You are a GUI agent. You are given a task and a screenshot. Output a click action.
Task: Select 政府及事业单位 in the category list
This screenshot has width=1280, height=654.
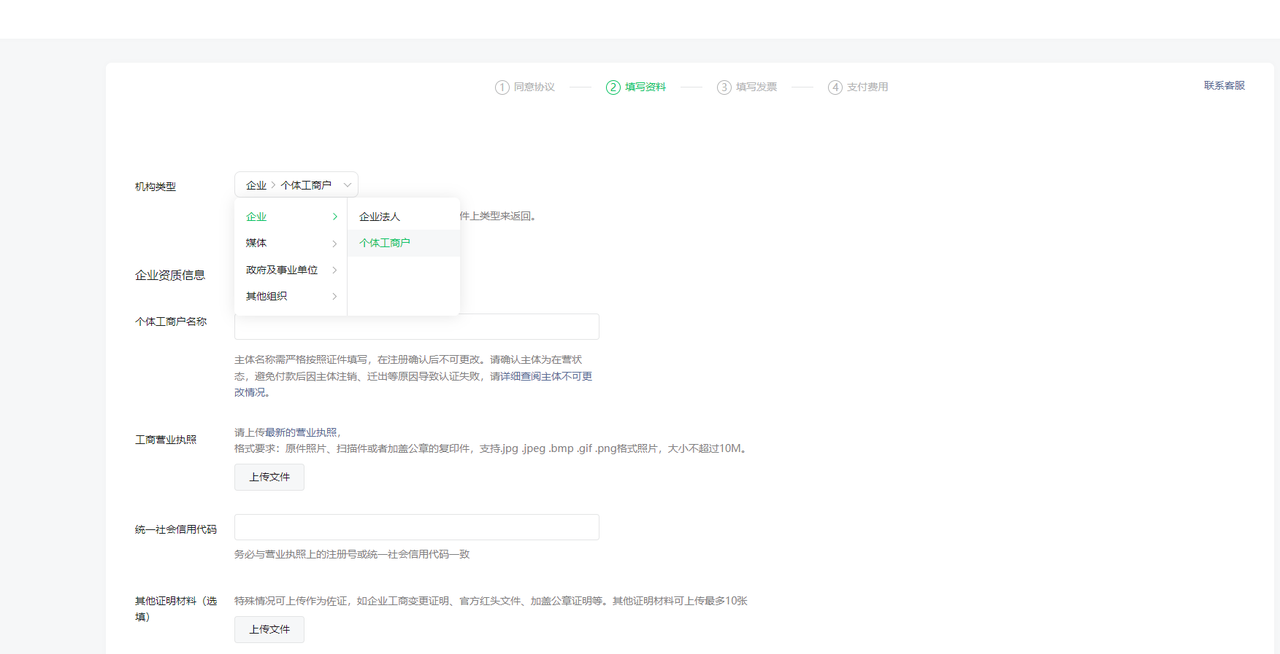(282, 270)
